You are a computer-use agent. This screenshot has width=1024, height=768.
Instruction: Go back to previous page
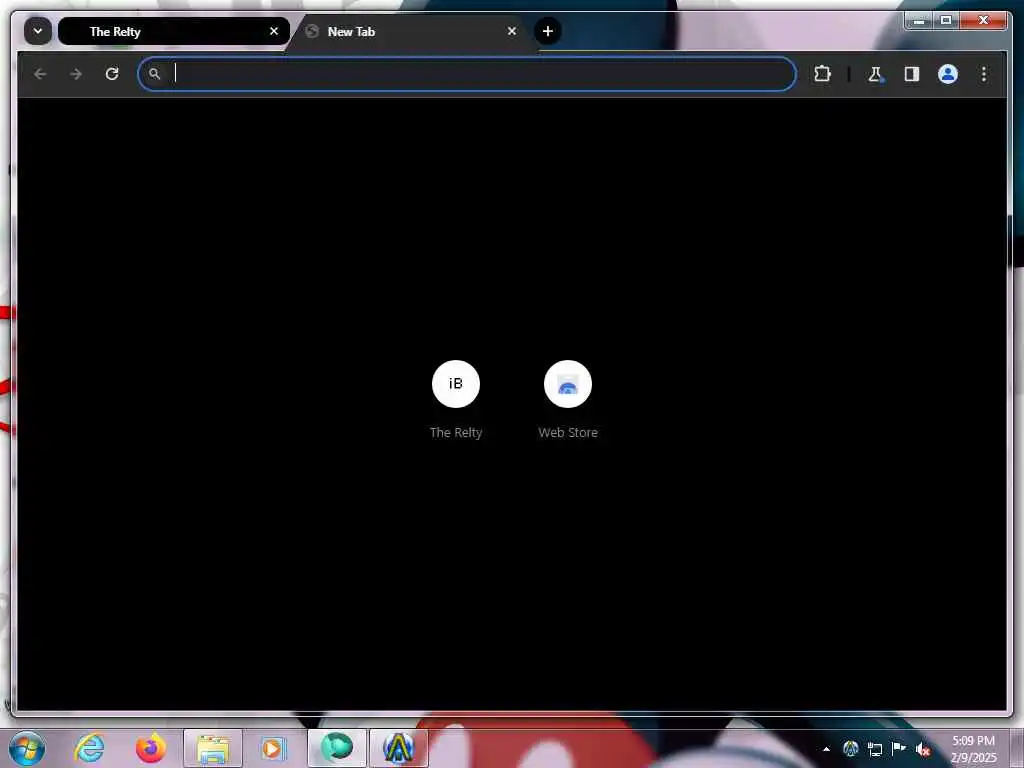[x=40, y=74]
